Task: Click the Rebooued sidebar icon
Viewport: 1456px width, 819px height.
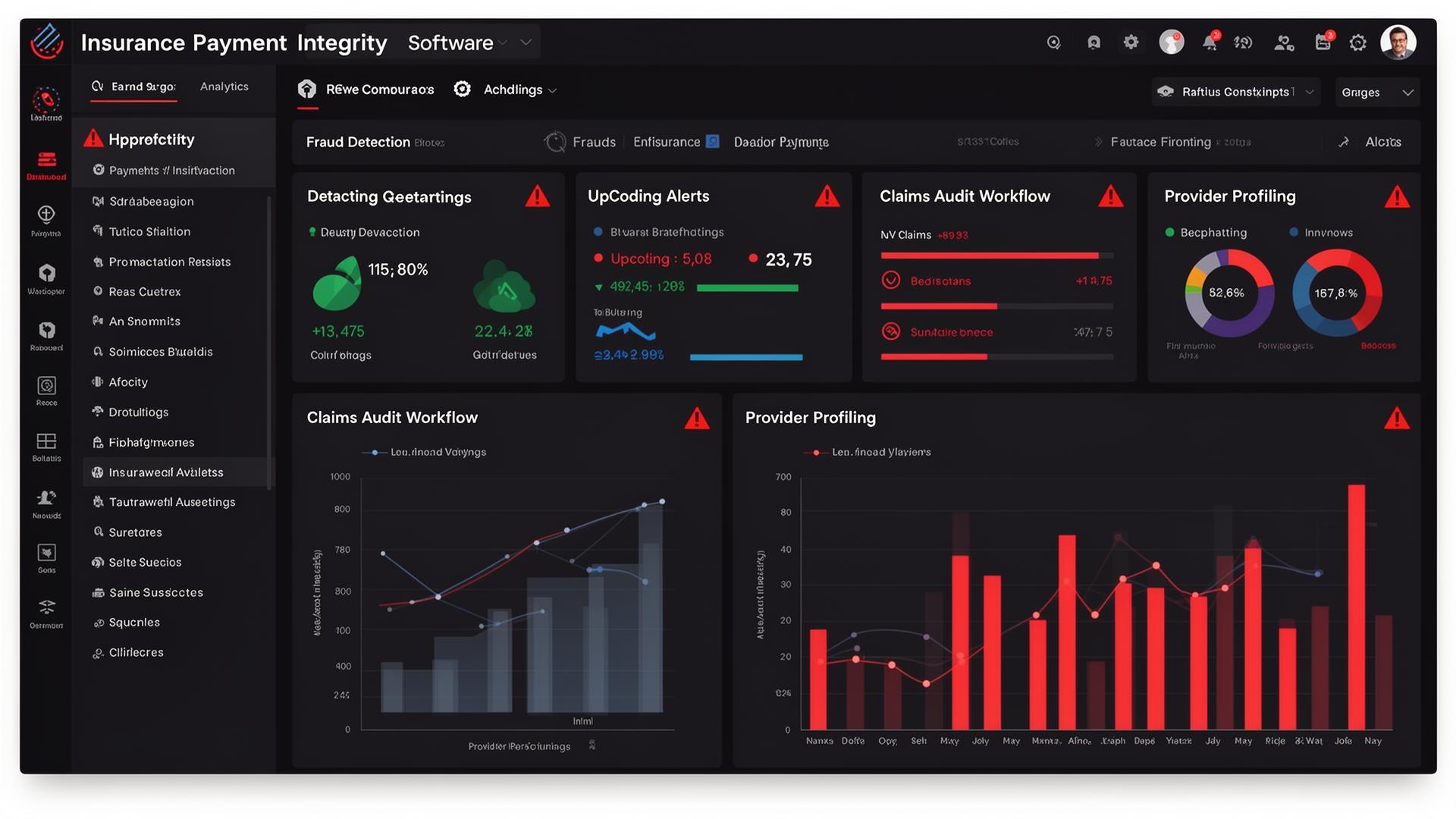Action: (x=47, y=336)
